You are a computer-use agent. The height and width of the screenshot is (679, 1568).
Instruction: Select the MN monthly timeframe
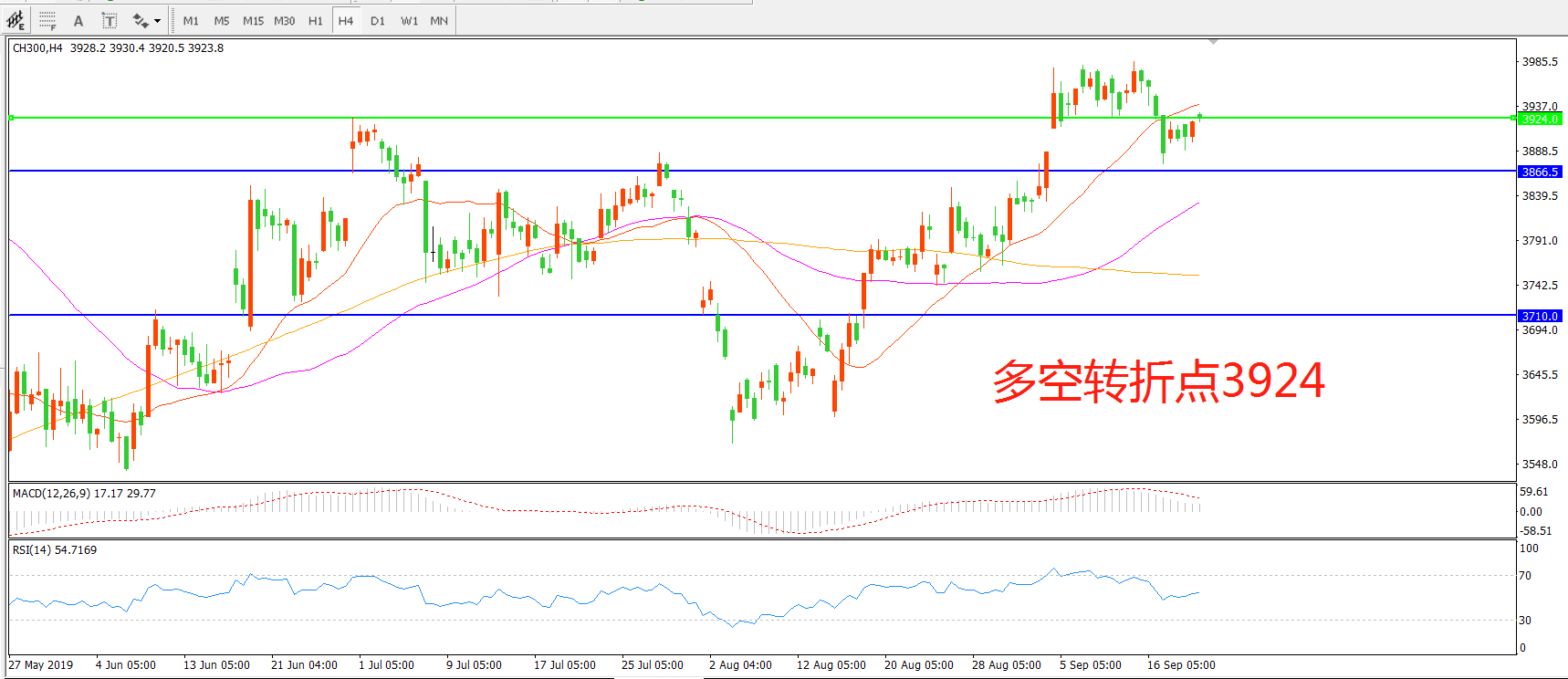[439, 20]
